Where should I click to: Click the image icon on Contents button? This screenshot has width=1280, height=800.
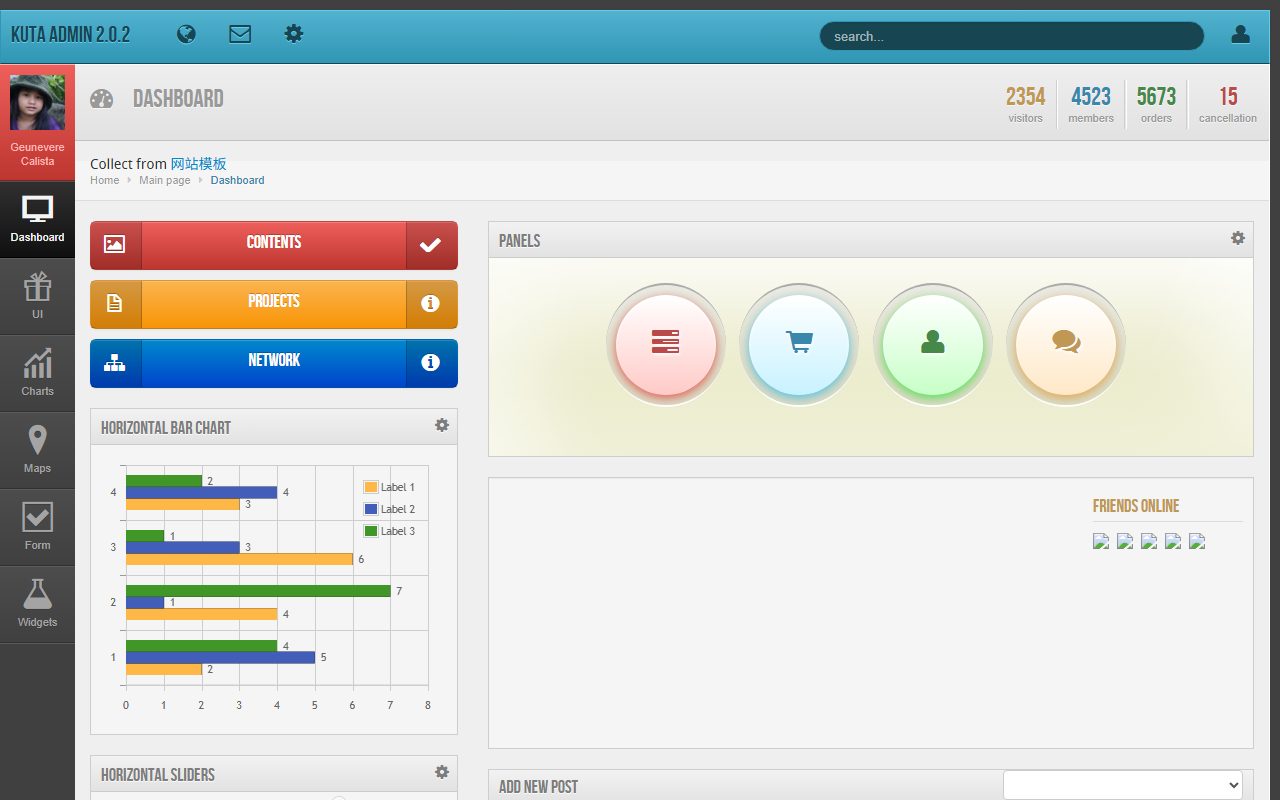pyautogui.click(x=115, y=245)
